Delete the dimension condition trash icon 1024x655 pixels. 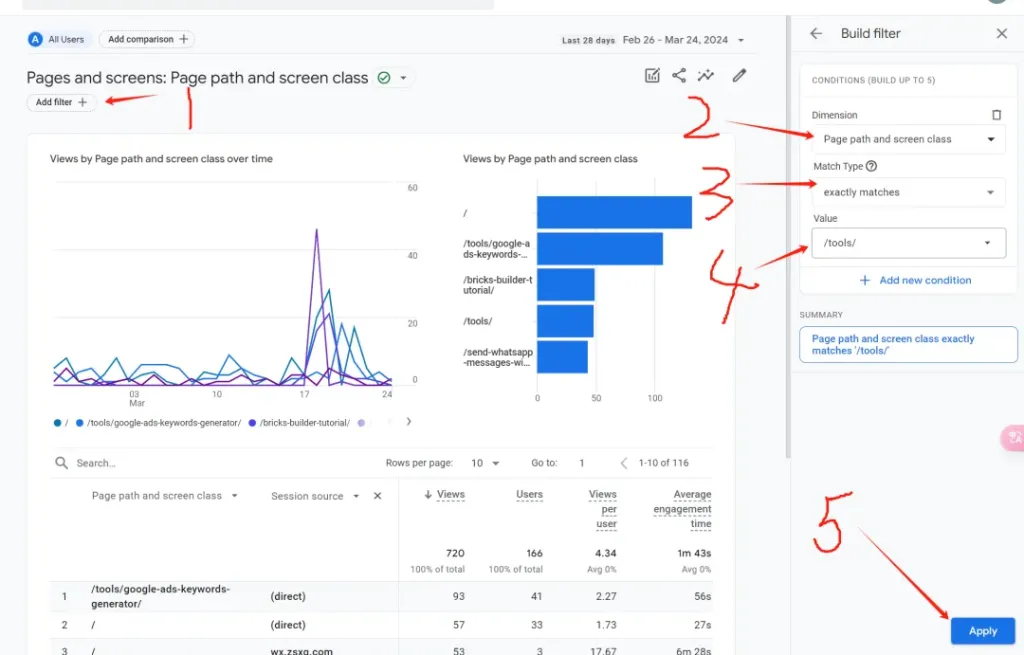click(x=996, y=115)
